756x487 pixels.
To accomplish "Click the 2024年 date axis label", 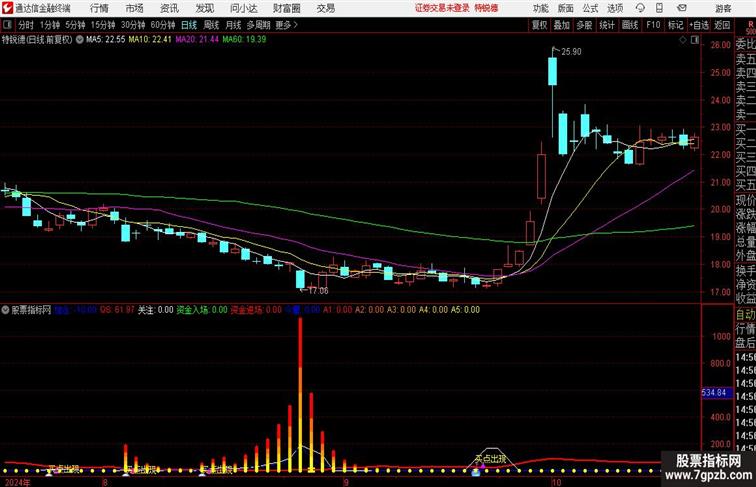I will [x=17, y=482].
